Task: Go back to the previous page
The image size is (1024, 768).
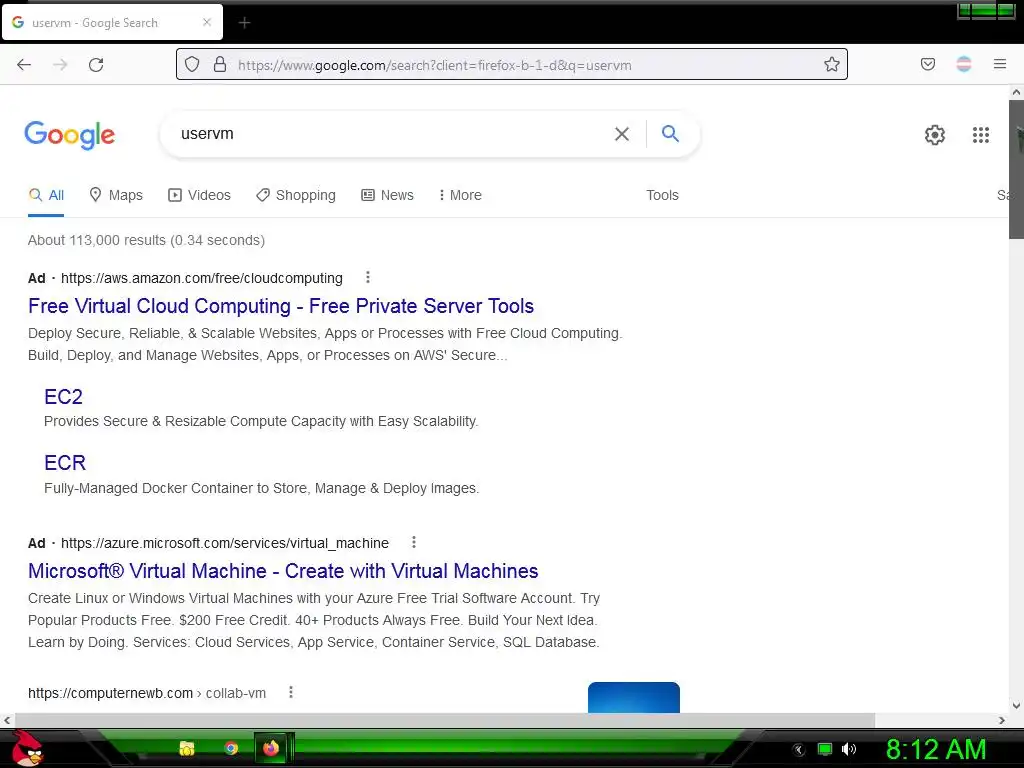Action: coord(24,64)
